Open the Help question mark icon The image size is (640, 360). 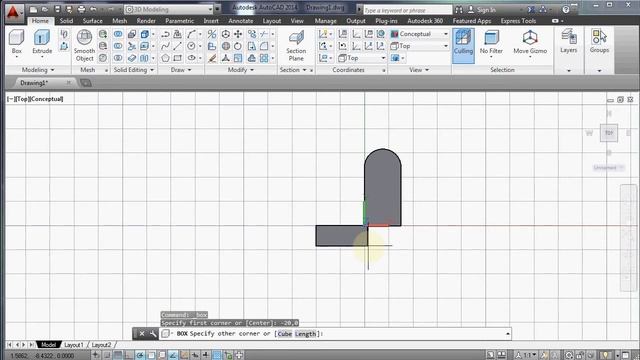(566, 9)
